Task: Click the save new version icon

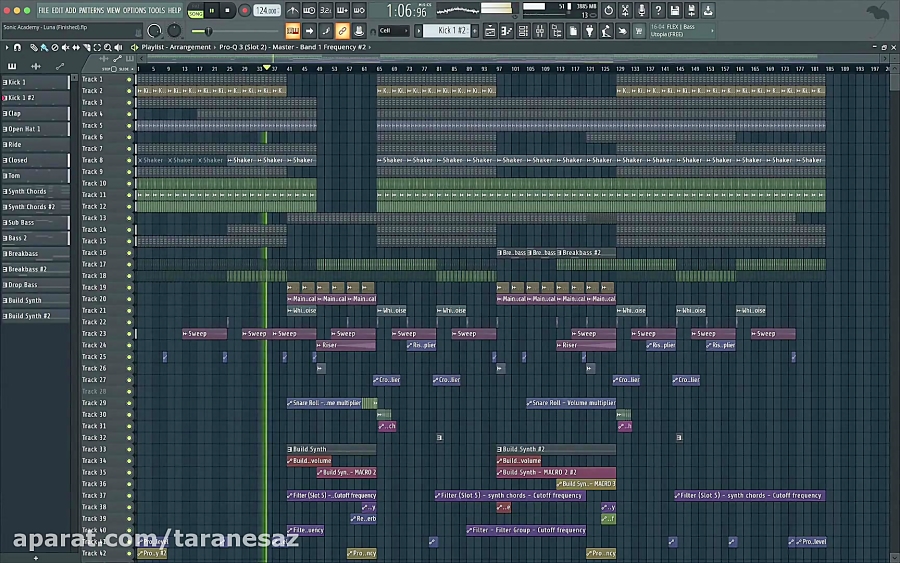Action: (691, 10)
